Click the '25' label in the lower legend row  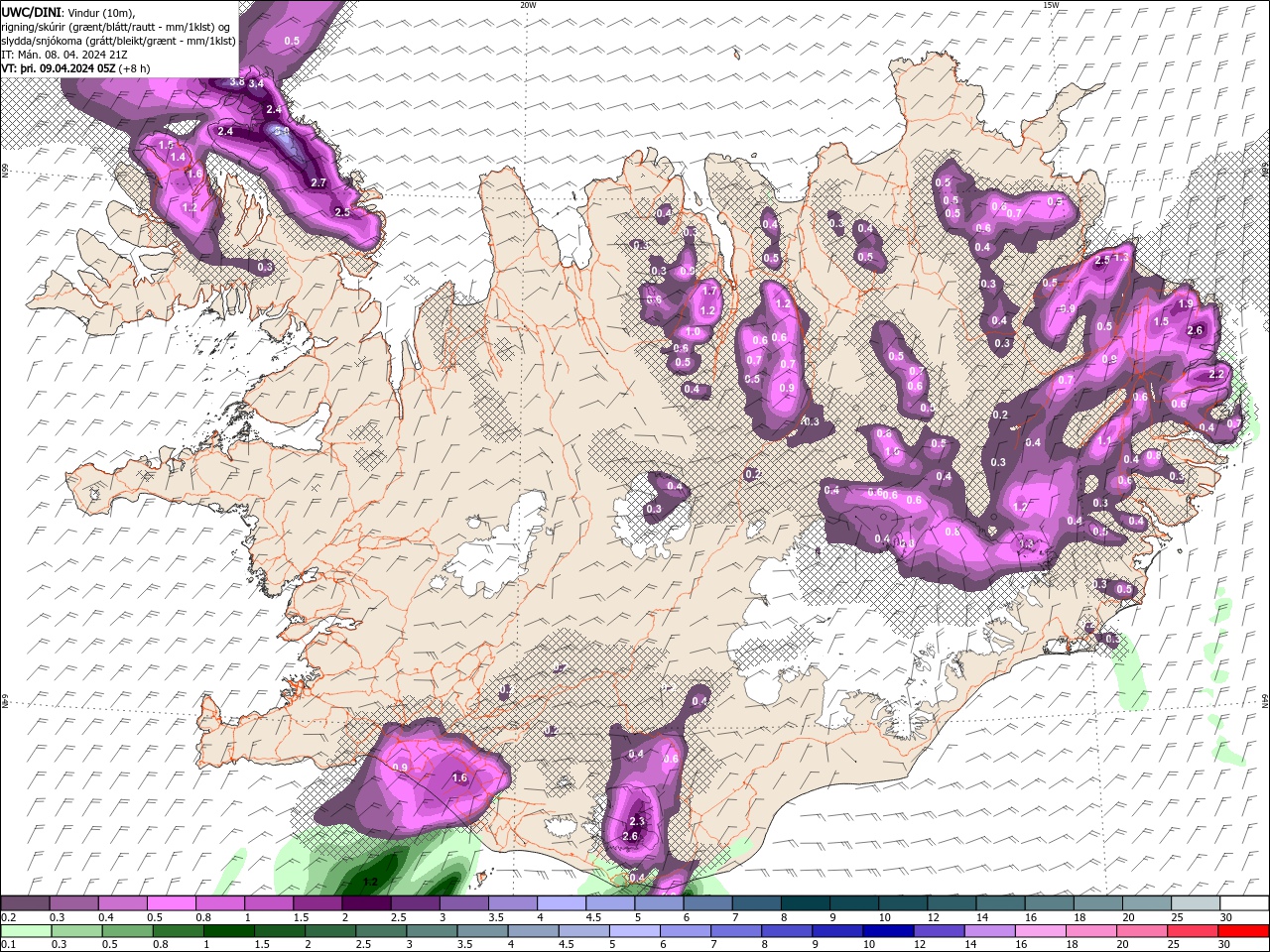[x=1173, y=945]
